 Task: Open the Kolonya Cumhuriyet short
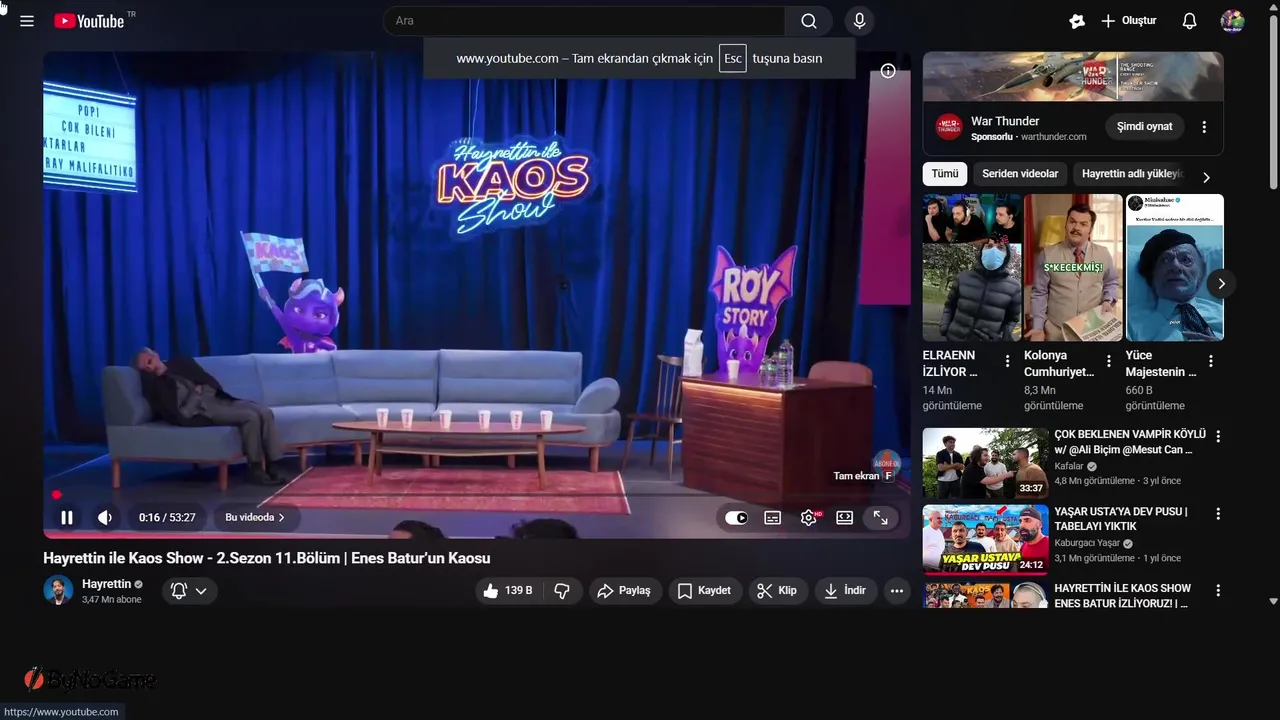(x=1073, y=267)
